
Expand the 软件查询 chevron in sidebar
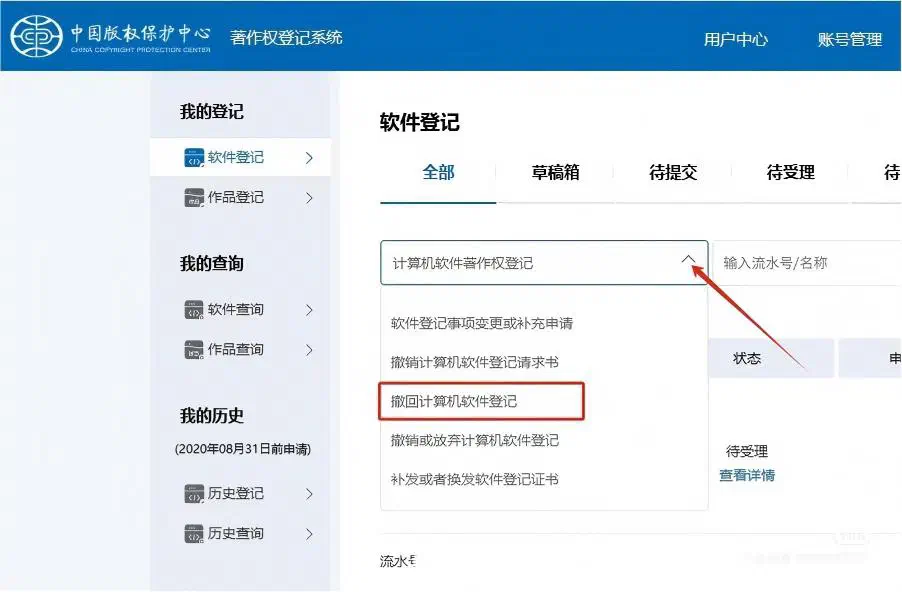pyautogui.click(x=309, y=310)
